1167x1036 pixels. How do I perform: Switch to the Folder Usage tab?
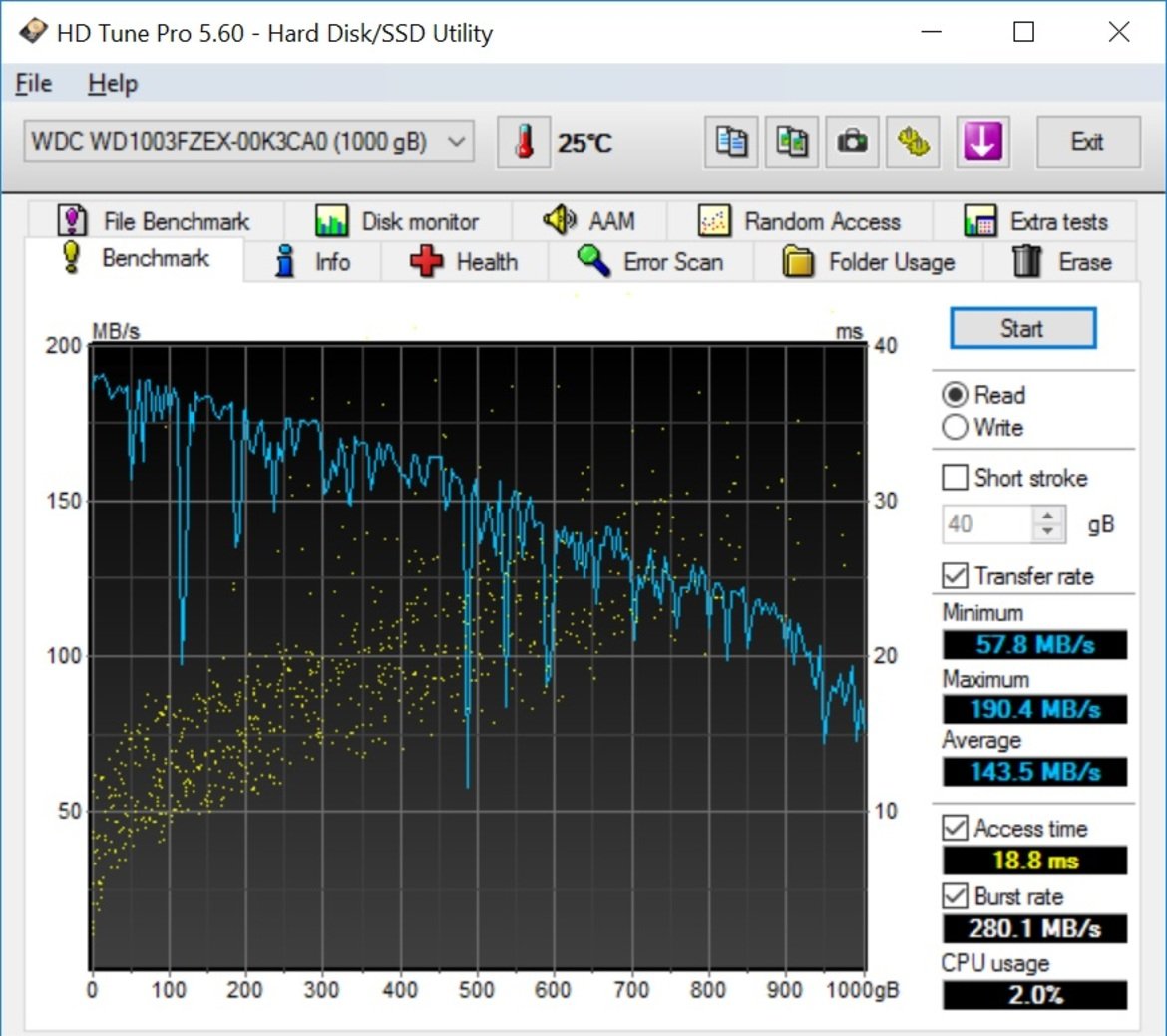[x=869, y=262]
